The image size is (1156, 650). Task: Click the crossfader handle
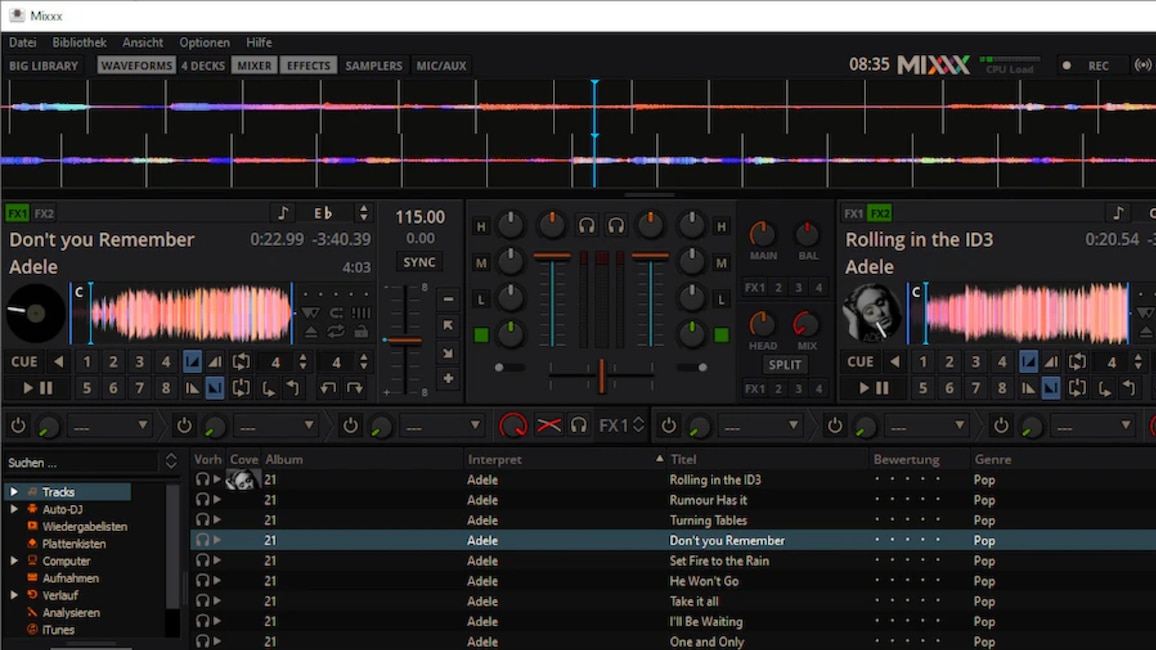click(602, 375)
